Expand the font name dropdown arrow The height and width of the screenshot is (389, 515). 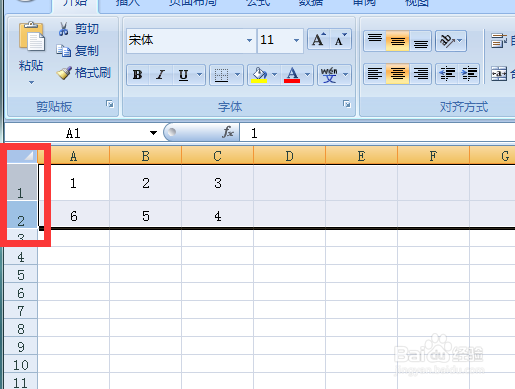pos(249,40)
